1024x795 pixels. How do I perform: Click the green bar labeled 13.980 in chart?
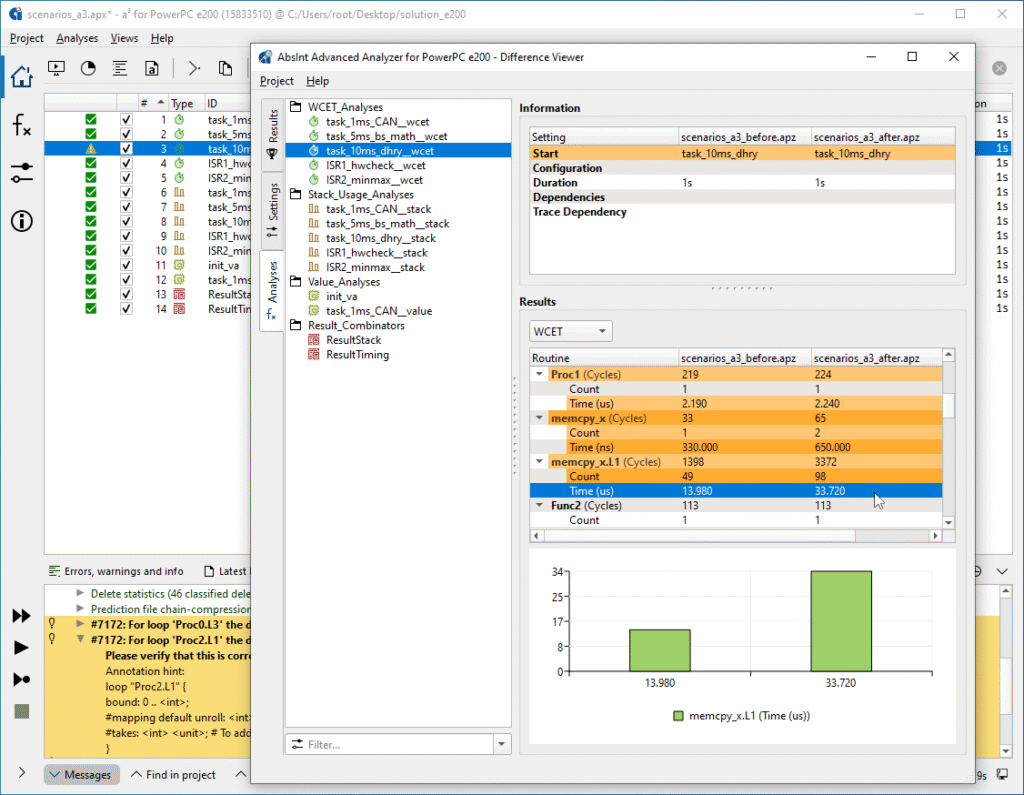click(x=660, y=651)
